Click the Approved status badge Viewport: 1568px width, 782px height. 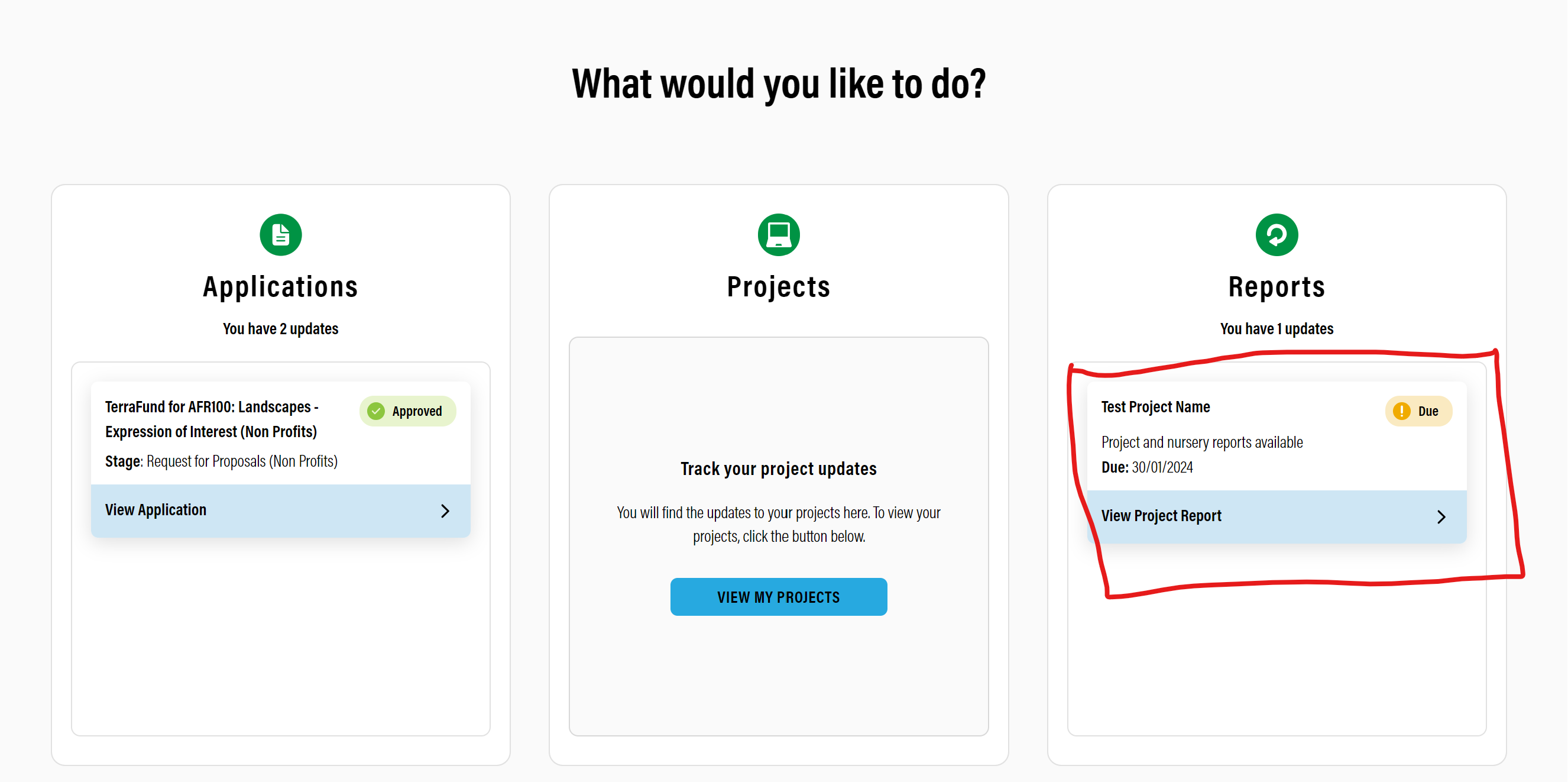(x=407, y=411)
